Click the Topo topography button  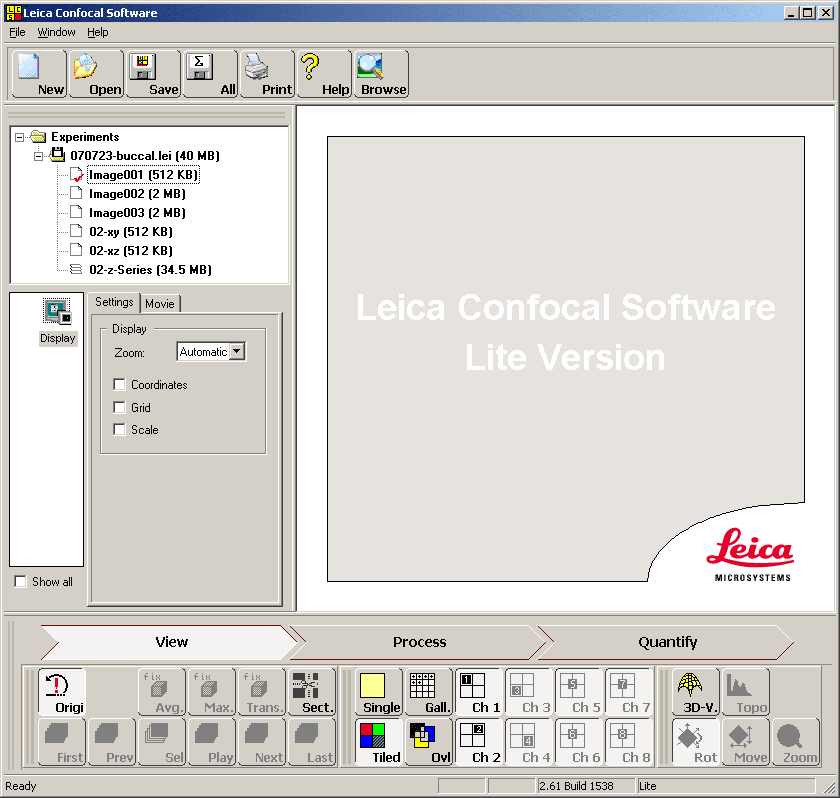746,691
